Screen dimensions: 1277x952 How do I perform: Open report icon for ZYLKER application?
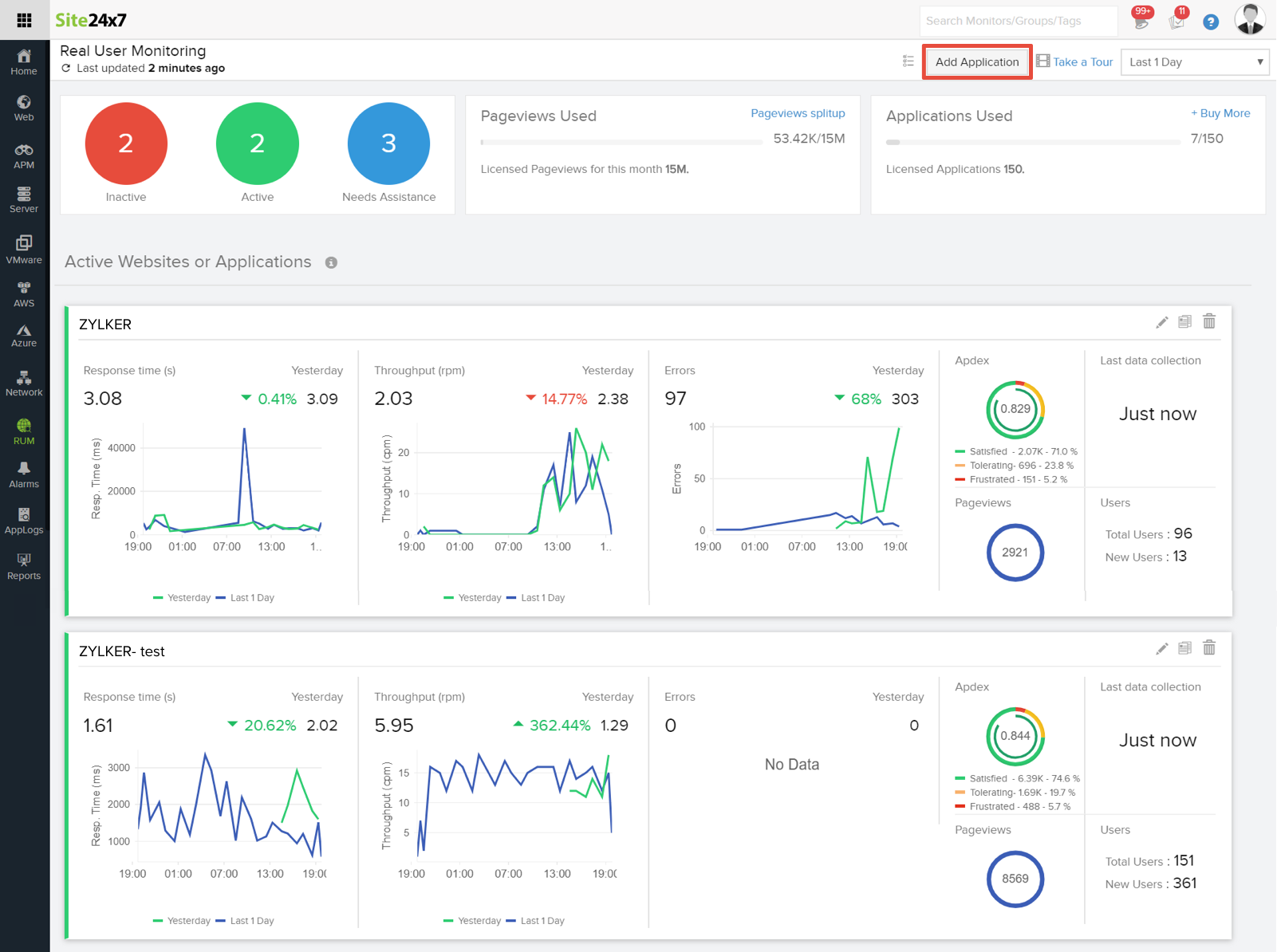1184,322
